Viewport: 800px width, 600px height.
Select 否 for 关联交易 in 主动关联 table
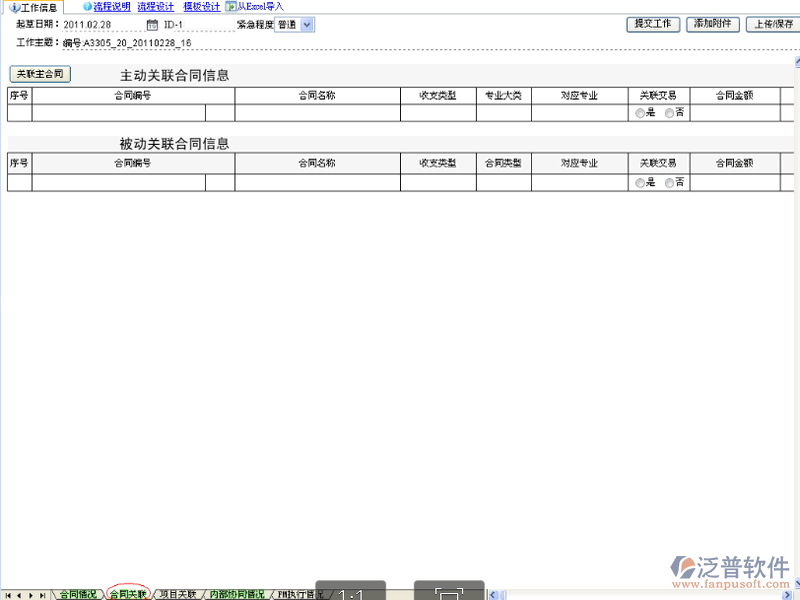pyautogui.click(x=669, y=114)
